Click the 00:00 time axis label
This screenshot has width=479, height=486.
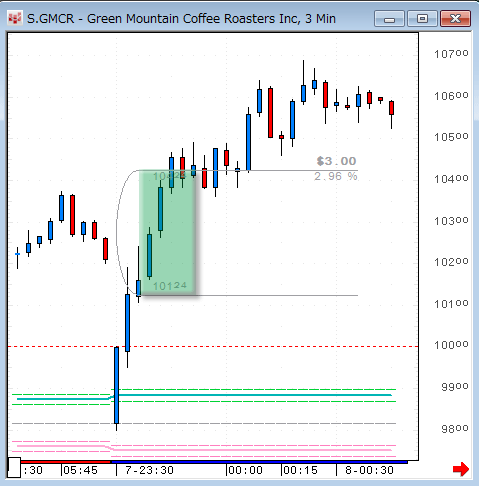click(x=246, y=470)
